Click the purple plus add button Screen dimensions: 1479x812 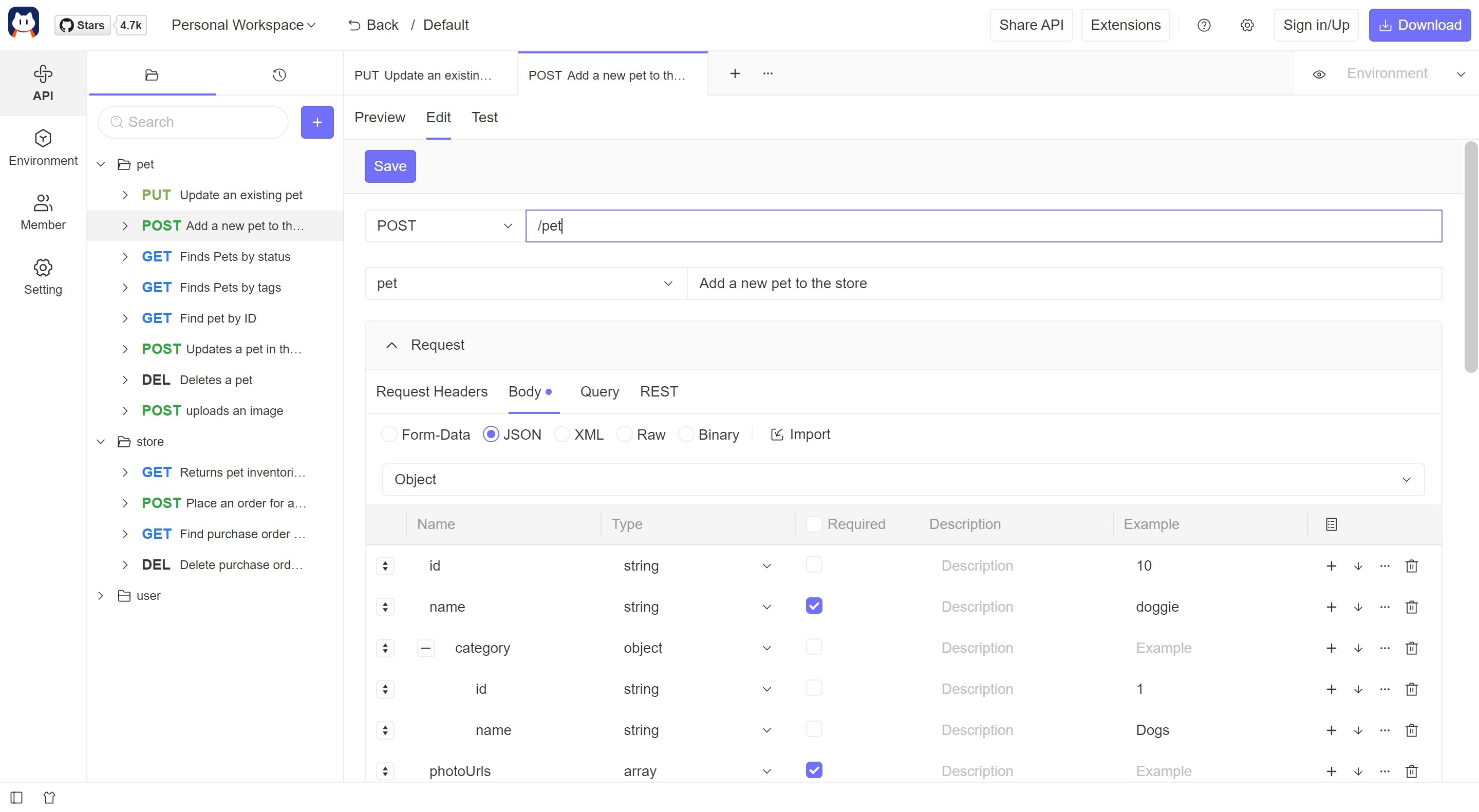click(317, 122)
